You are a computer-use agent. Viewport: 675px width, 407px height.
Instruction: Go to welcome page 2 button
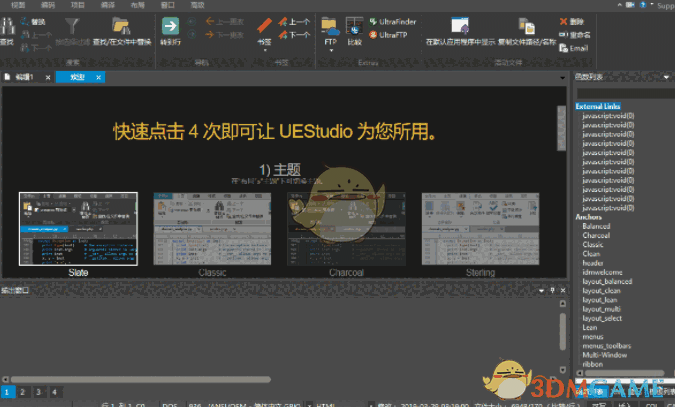pos(22,392)
